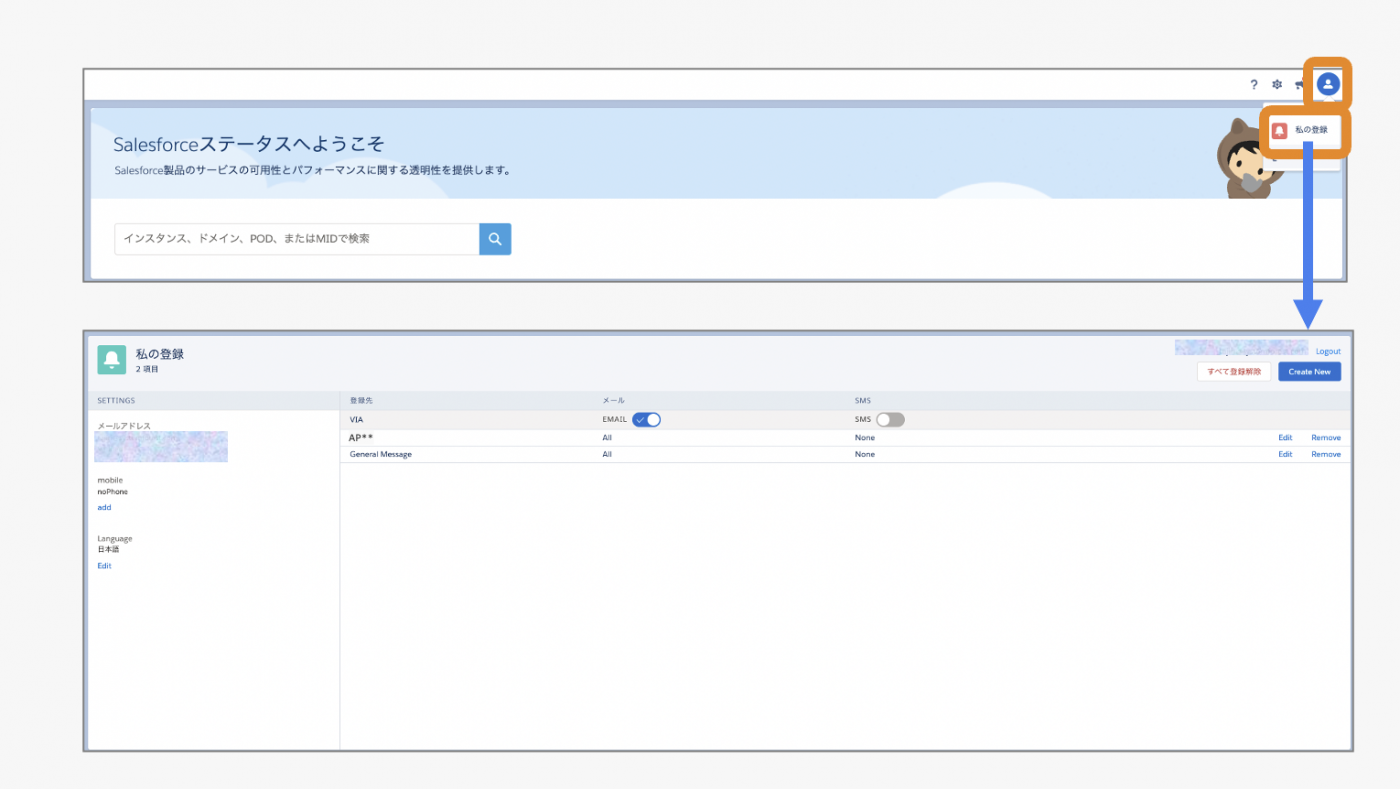Click the すべて登録解除 button

[1234, 372]
